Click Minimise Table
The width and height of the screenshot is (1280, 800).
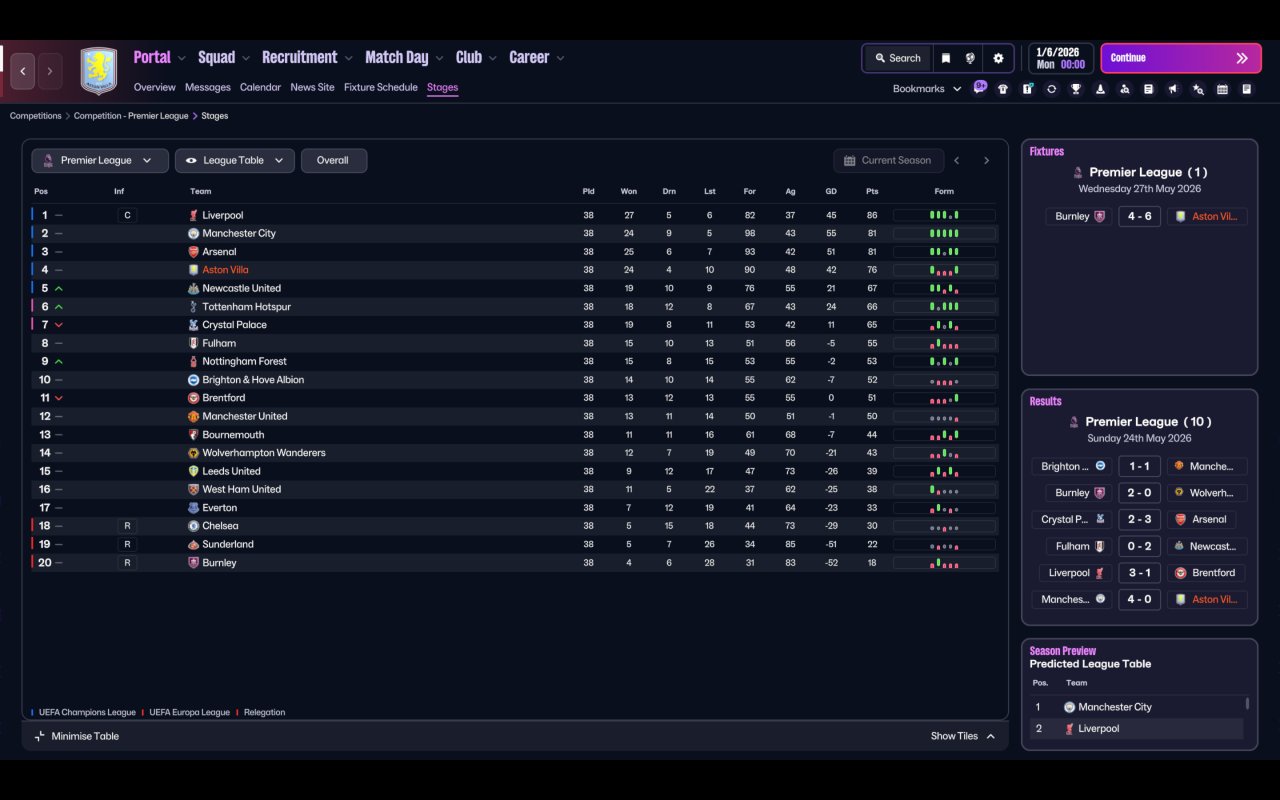point(77,736)
